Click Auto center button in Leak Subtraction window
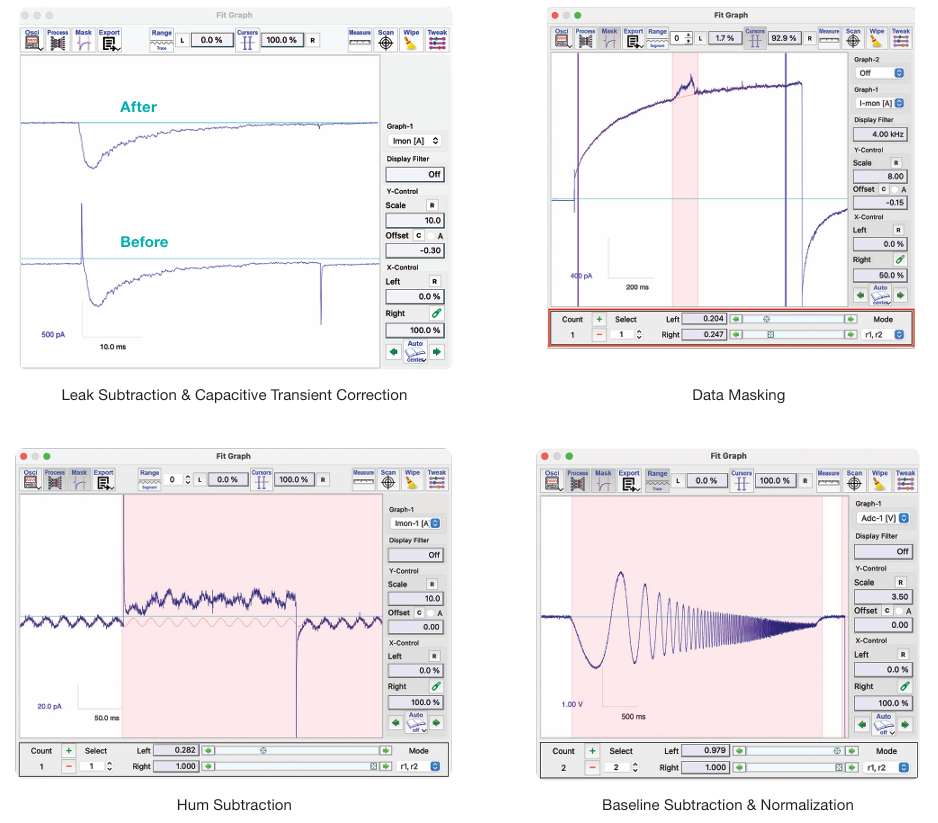Screen dimensions: 938x823 coord(415,352)
